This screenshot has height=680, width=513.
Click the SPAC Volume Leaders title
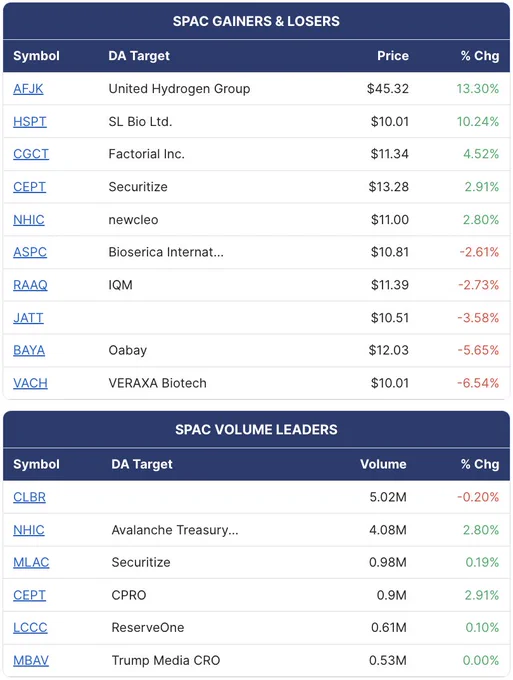(256, 430)
